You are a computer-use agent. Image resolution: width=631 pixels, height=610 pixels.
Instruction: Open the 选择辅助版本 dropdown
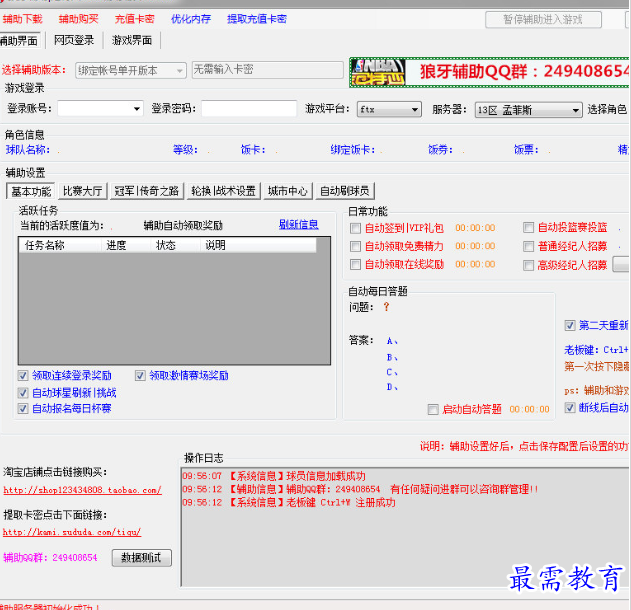131,70
